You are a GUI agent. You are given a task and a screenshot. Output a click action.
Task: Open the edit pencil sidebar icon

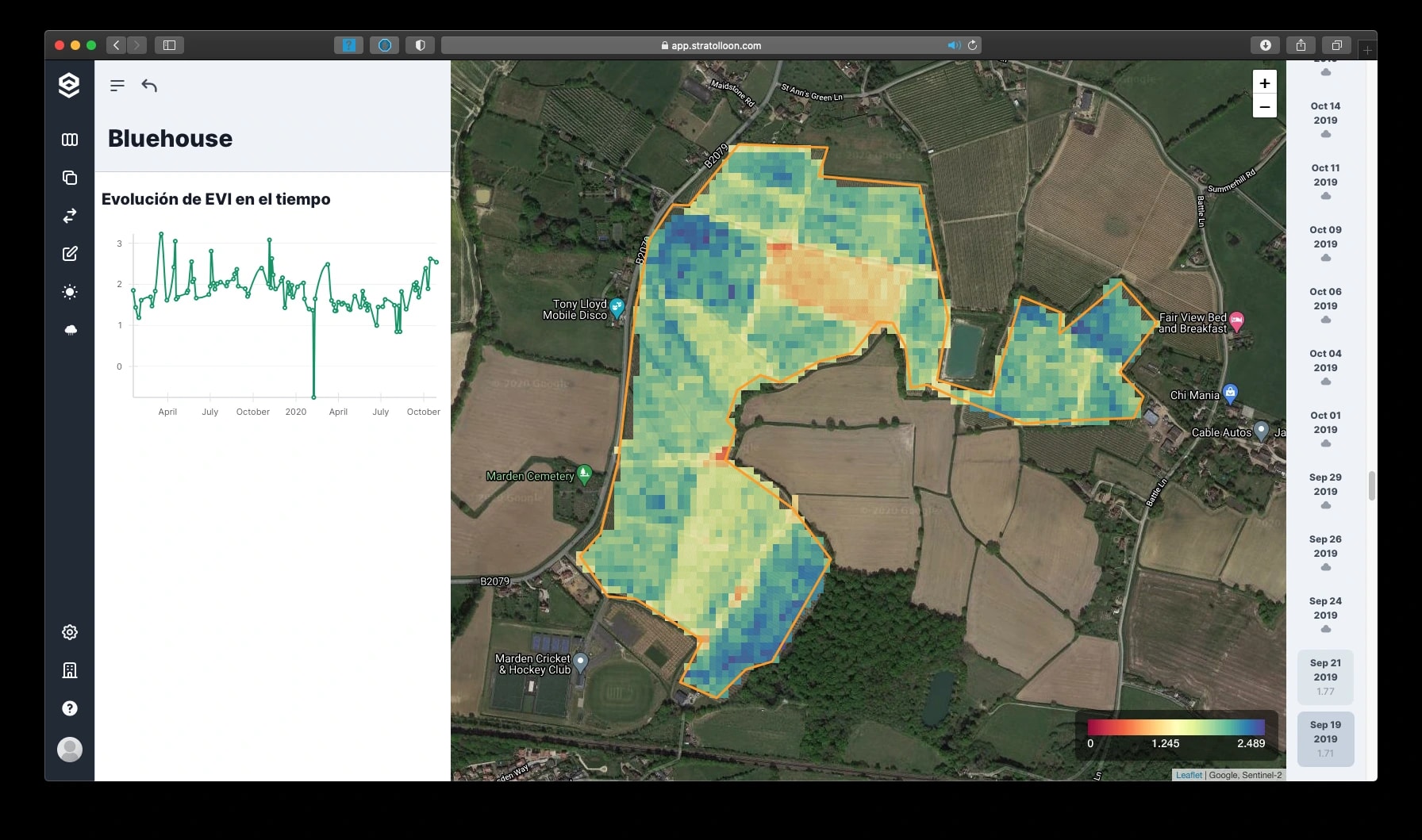point(70,254)
